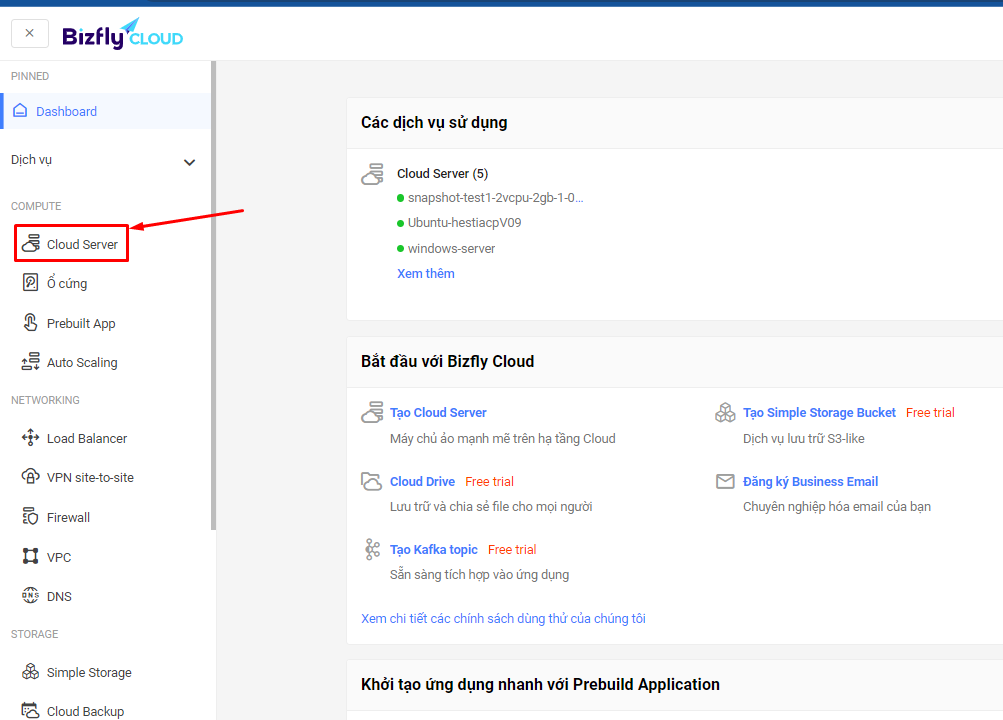Open VPN site-to-site item
Image resolution: width=1003 pixels, height=720 pixels.
[90, 478]
